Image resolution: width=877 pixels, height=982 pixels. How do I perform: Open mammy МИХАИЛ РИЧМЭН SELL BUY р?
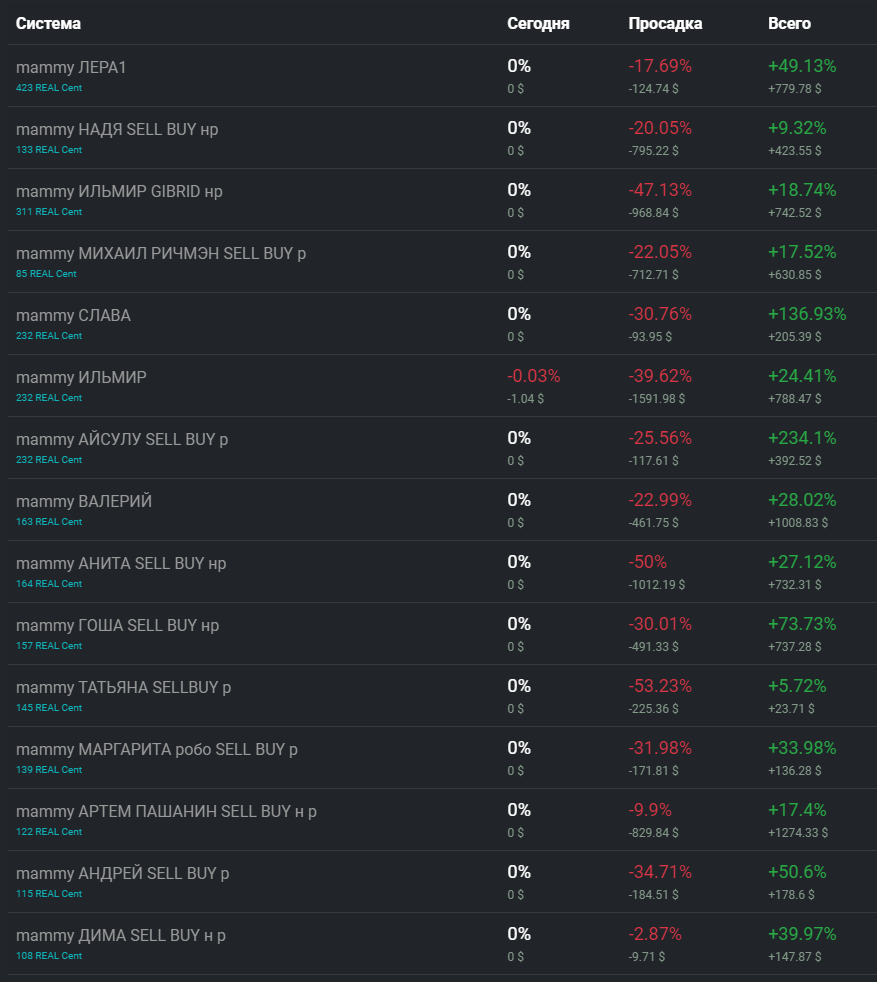[x=161, y=253]
